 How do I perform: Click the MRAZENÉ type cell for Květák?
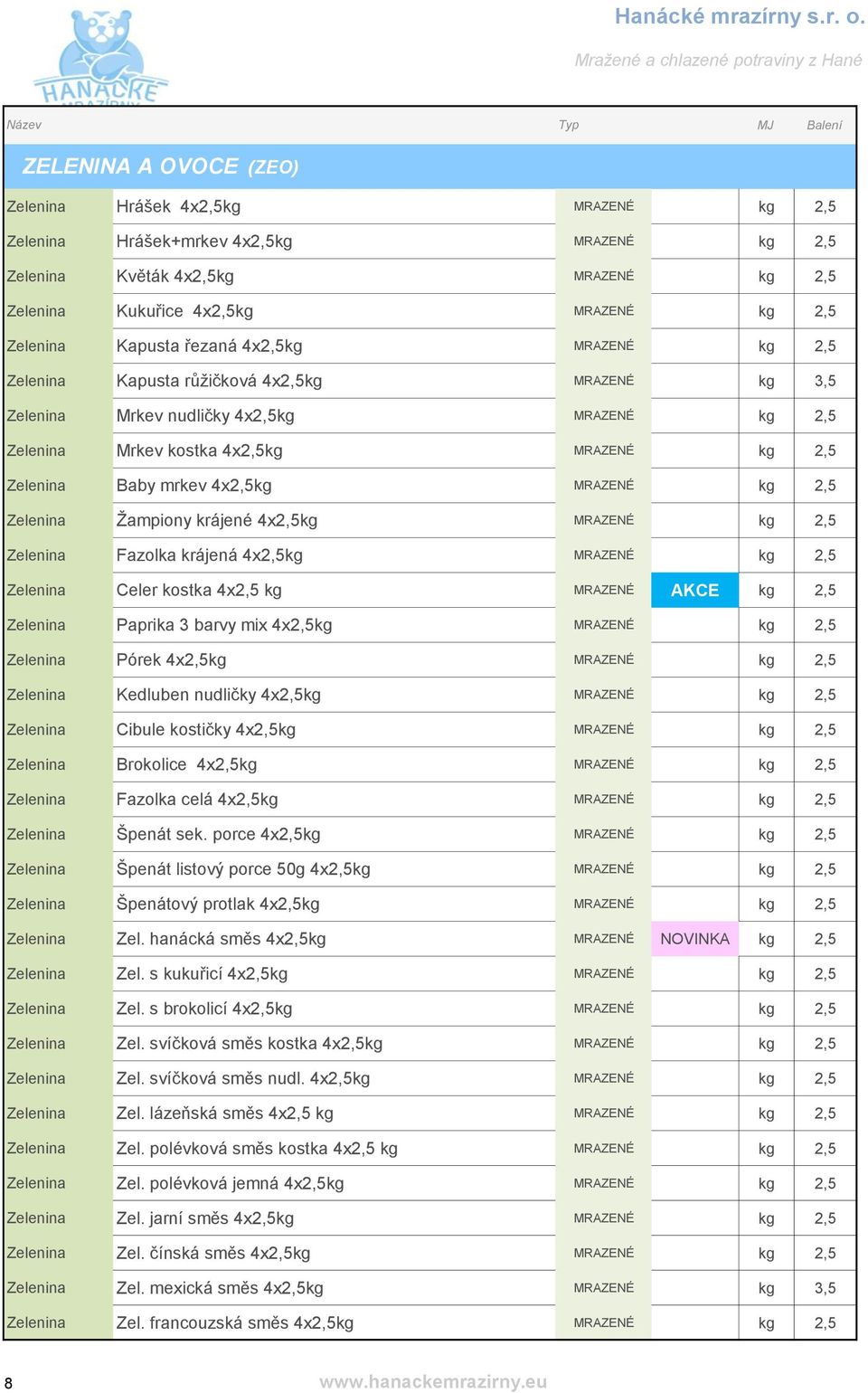click(603, 276)
